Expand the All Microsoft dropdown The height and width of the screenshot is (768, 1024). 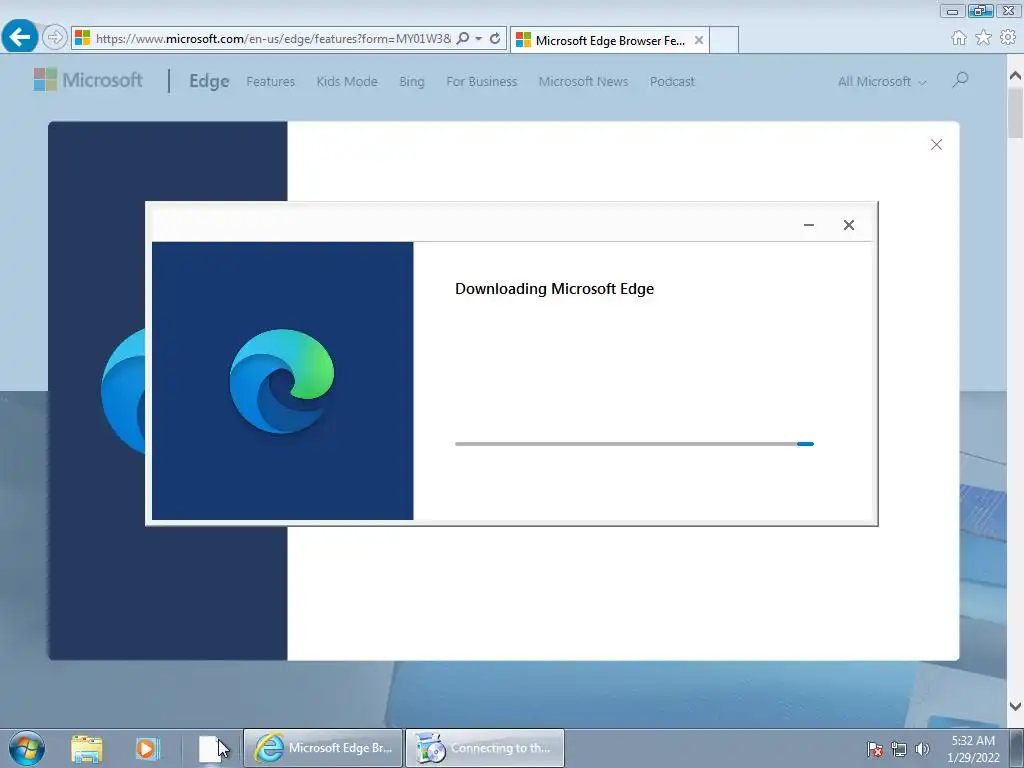[882, 82]
